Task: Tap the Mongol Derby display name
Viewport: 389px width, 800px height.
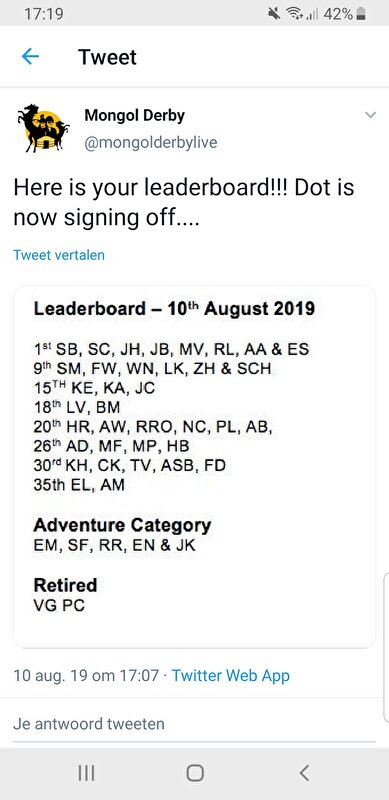Action: pos(135,116)
